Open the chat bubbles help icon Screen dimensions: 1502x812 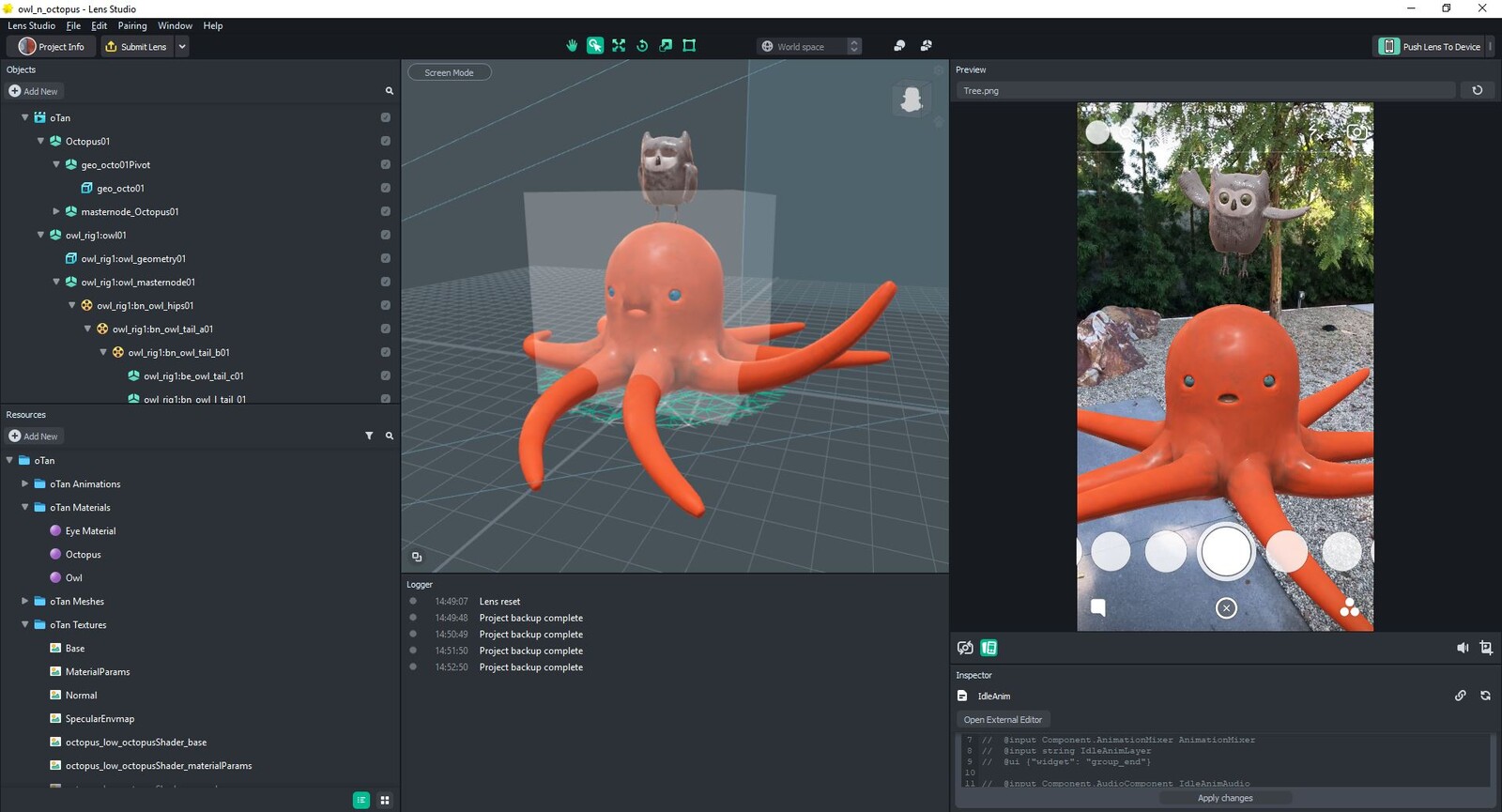[899, 45]
